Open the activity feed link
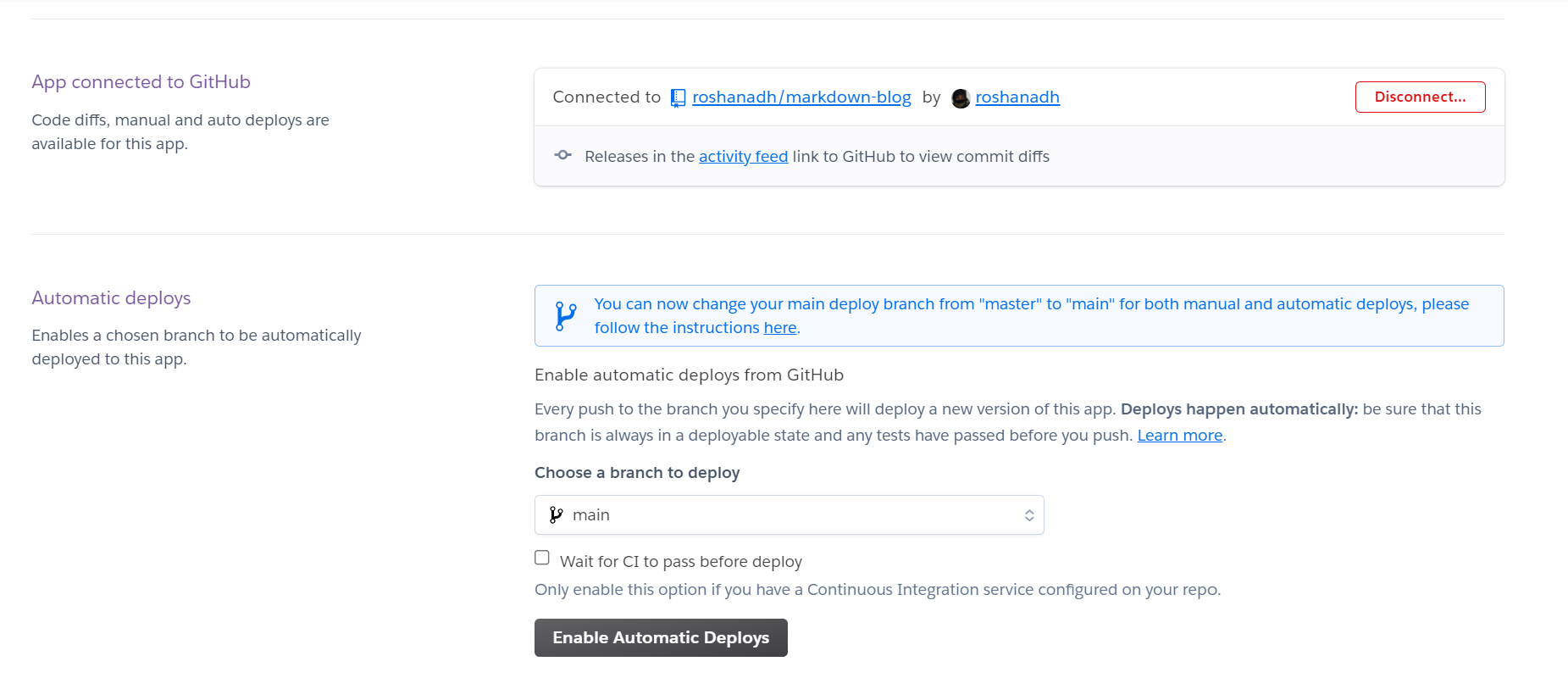The width and height of the screenshot is (1568, 678). [x=743, y=157]
